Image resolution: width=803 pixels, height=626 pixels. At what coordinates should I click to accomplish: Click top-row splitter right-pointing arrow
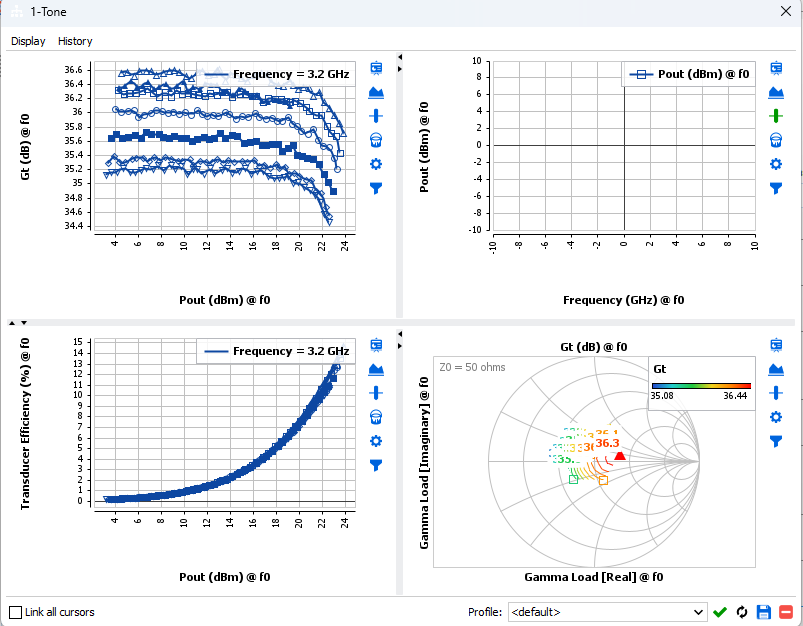click(x=400, y=69)
